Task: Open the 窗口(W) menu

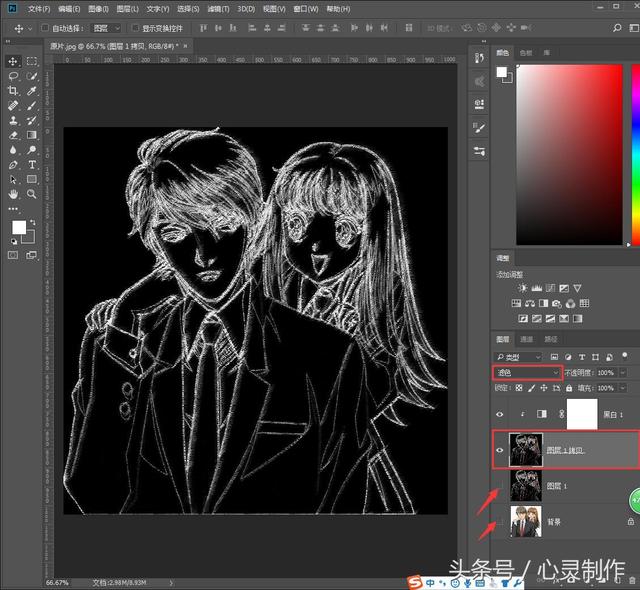Action: tap(306, 9)
